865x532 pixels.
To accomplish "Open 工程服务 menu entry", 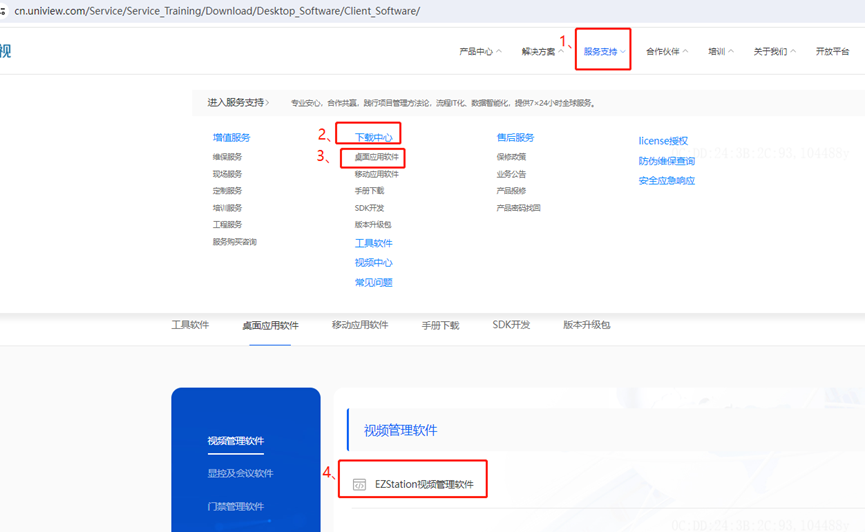I will coord(227,224).
